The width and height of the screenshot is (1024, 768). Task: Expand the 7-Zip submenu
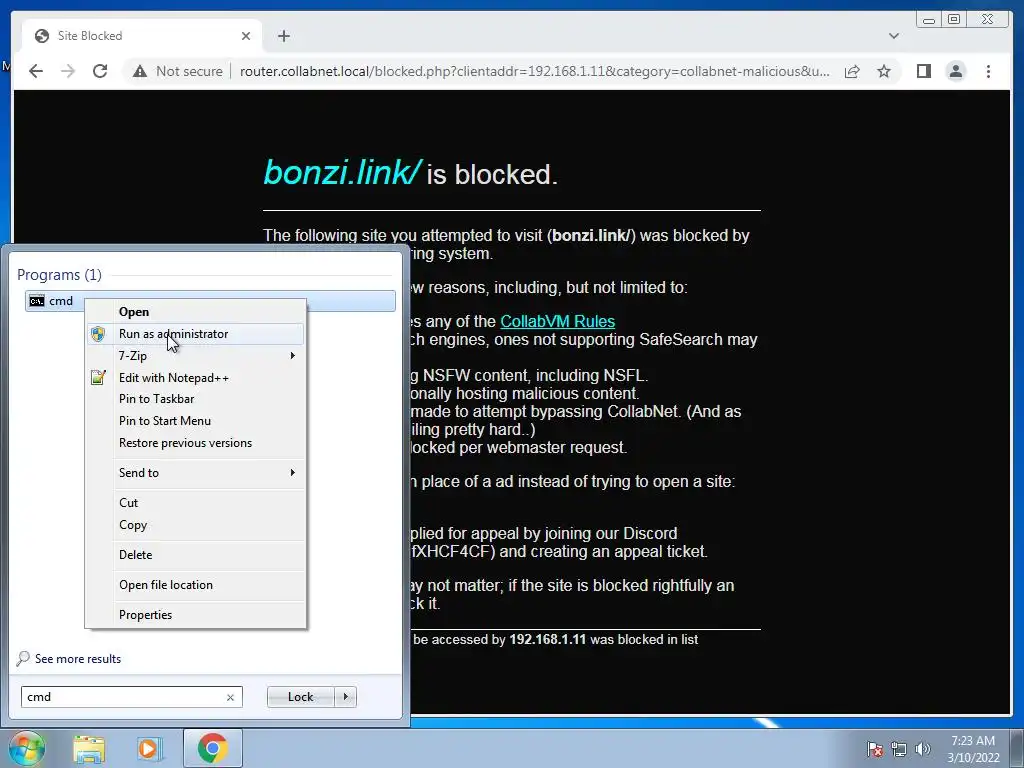click(x=195, y=355)
